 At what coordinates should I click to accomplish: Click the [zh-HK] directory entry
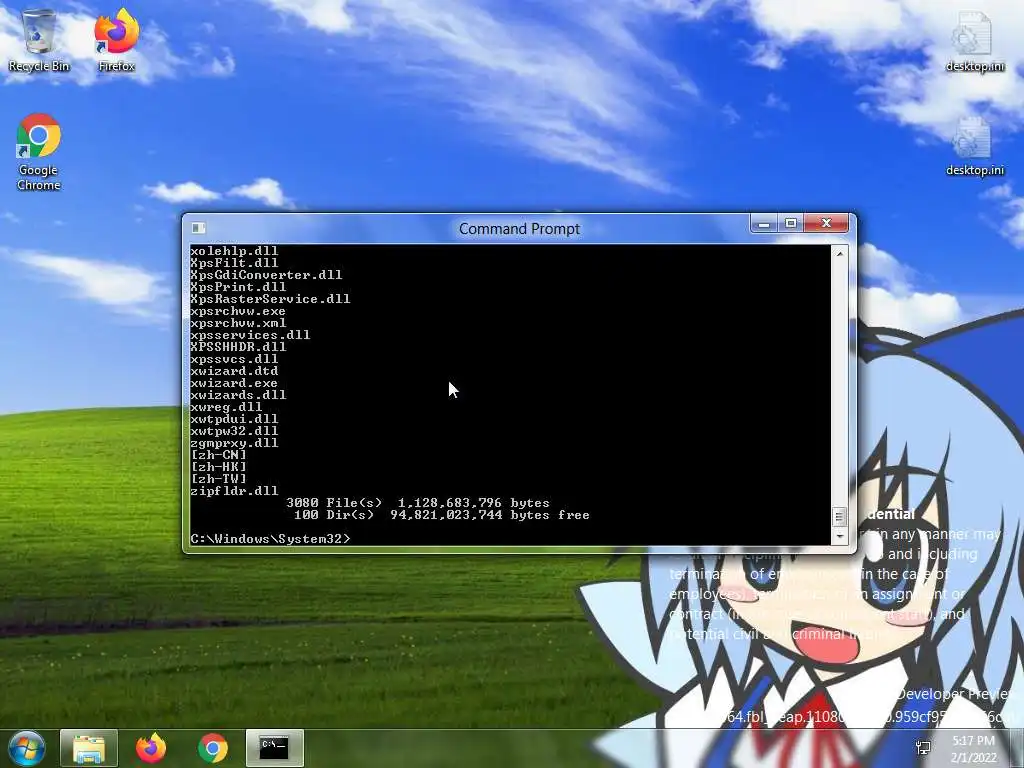pyautogui.click(x=219, y=467)
